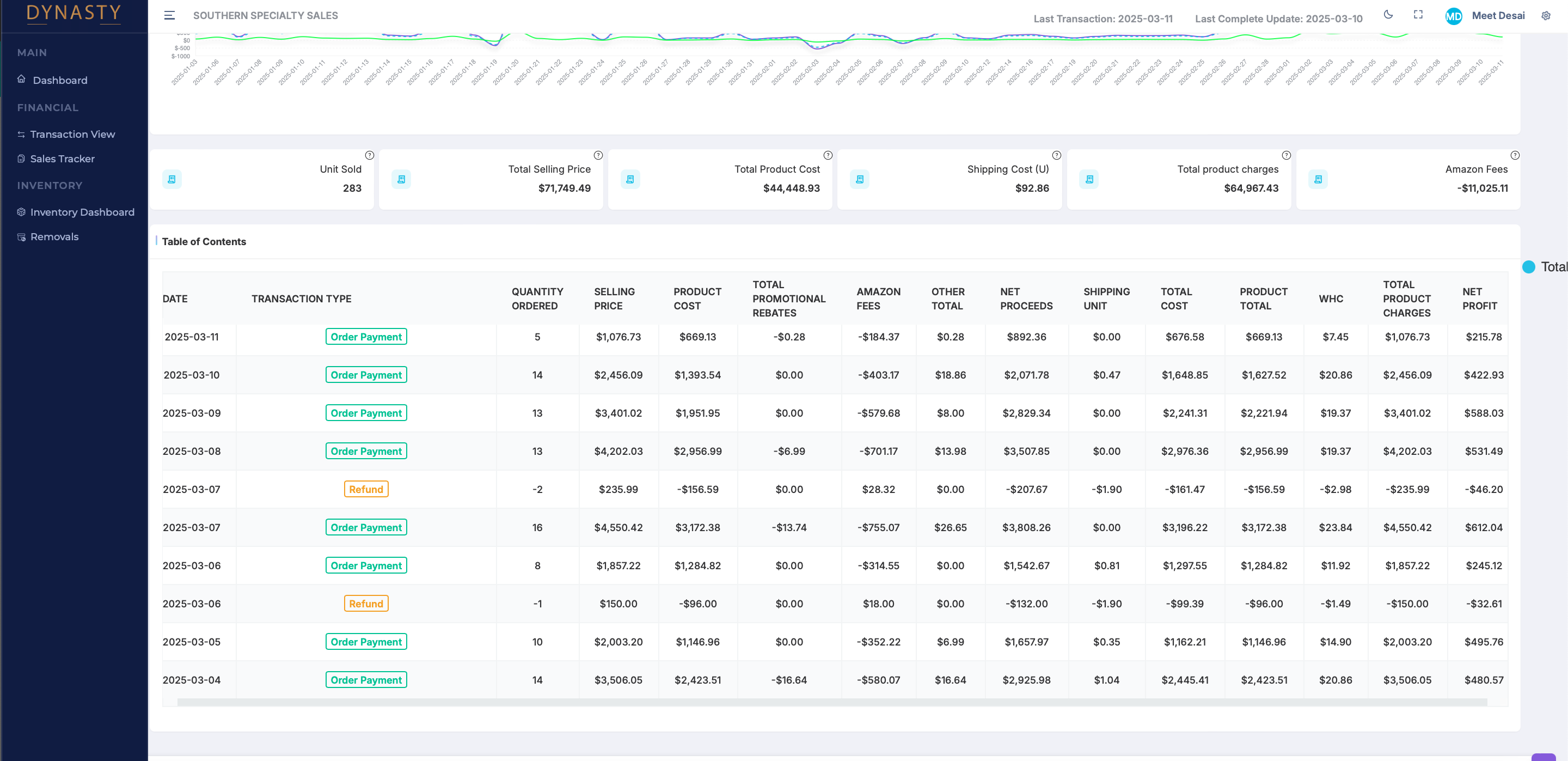Viewport: 1568px width, 761px height.
Task: Click the Removals sidebar icon
Action: click(21, 237)
